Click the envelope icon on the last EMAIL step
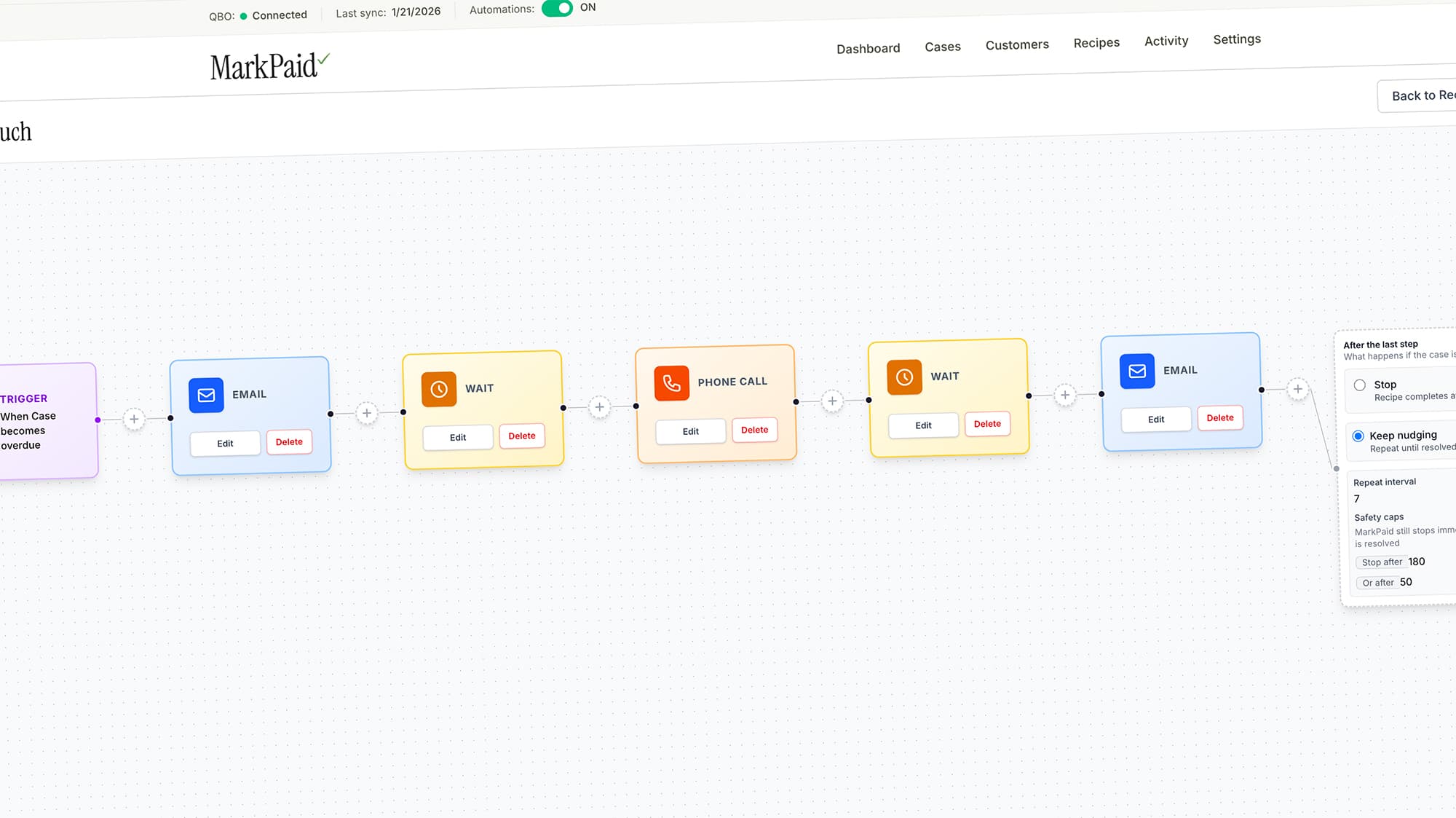This screenshot has height=818, width=1456. [1136, 371]
